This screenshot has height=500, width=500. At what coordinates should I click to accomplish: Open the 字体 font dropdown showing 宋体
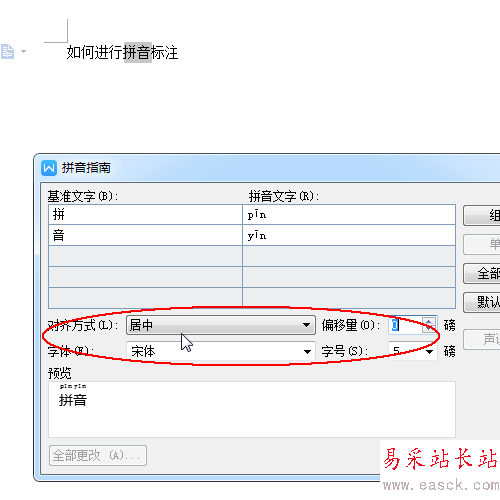point(221,351)
